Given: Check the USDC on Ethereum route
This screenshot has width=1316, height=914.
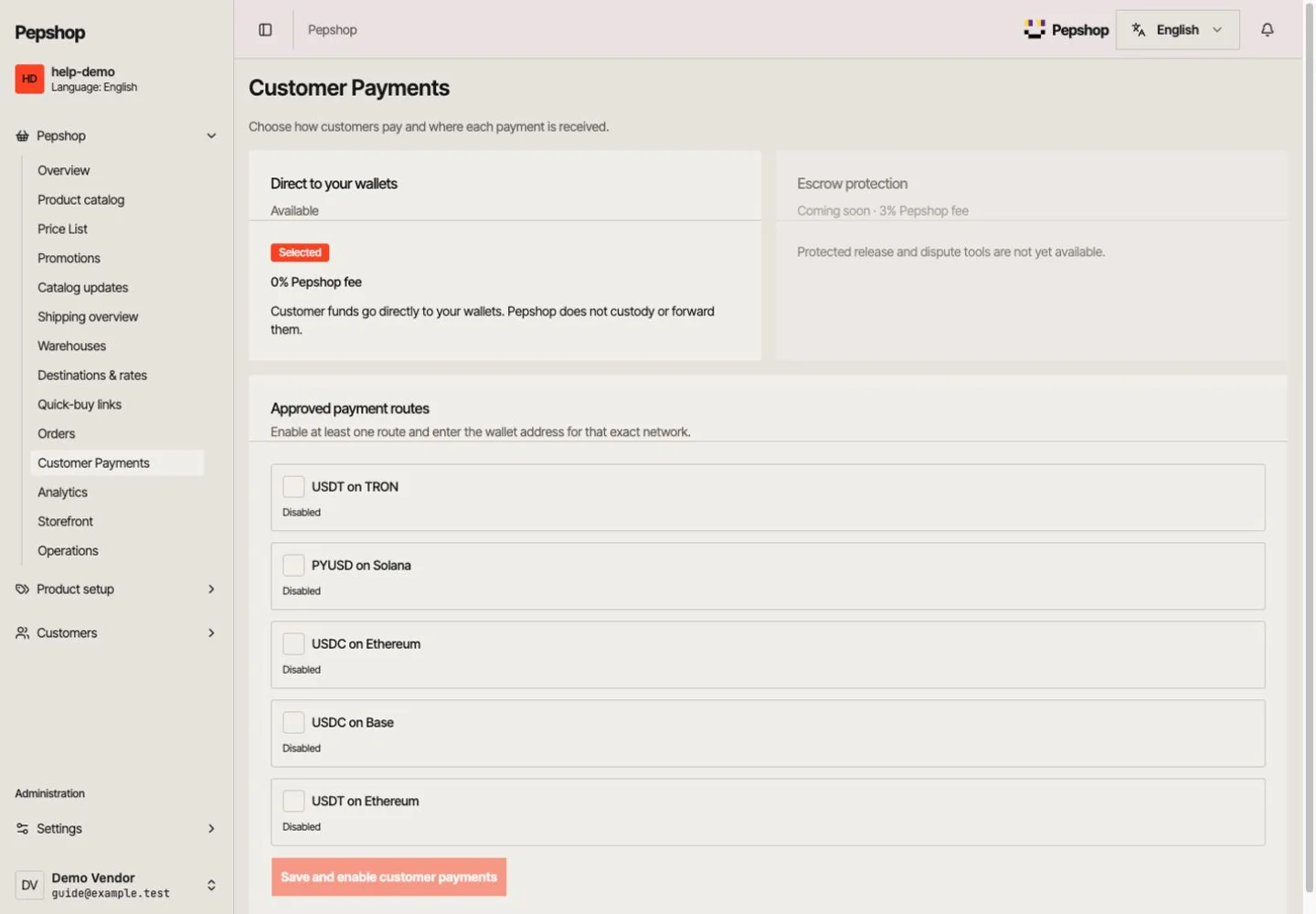Looking at the screenshot, I should tap(293, 643).
